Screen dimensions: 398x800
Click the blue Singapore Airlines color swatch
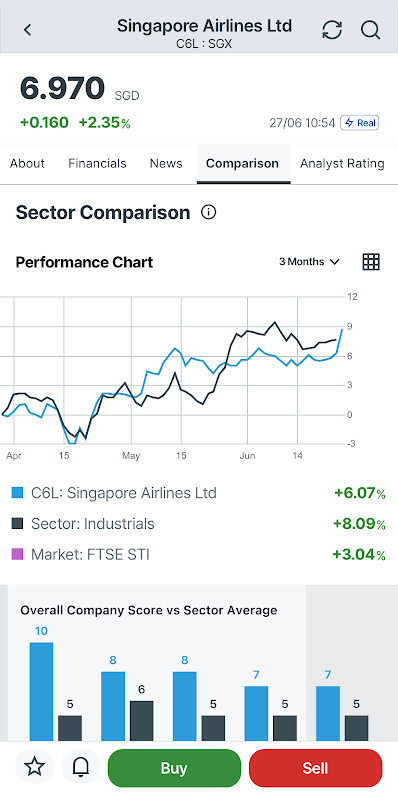coord(17,493)
